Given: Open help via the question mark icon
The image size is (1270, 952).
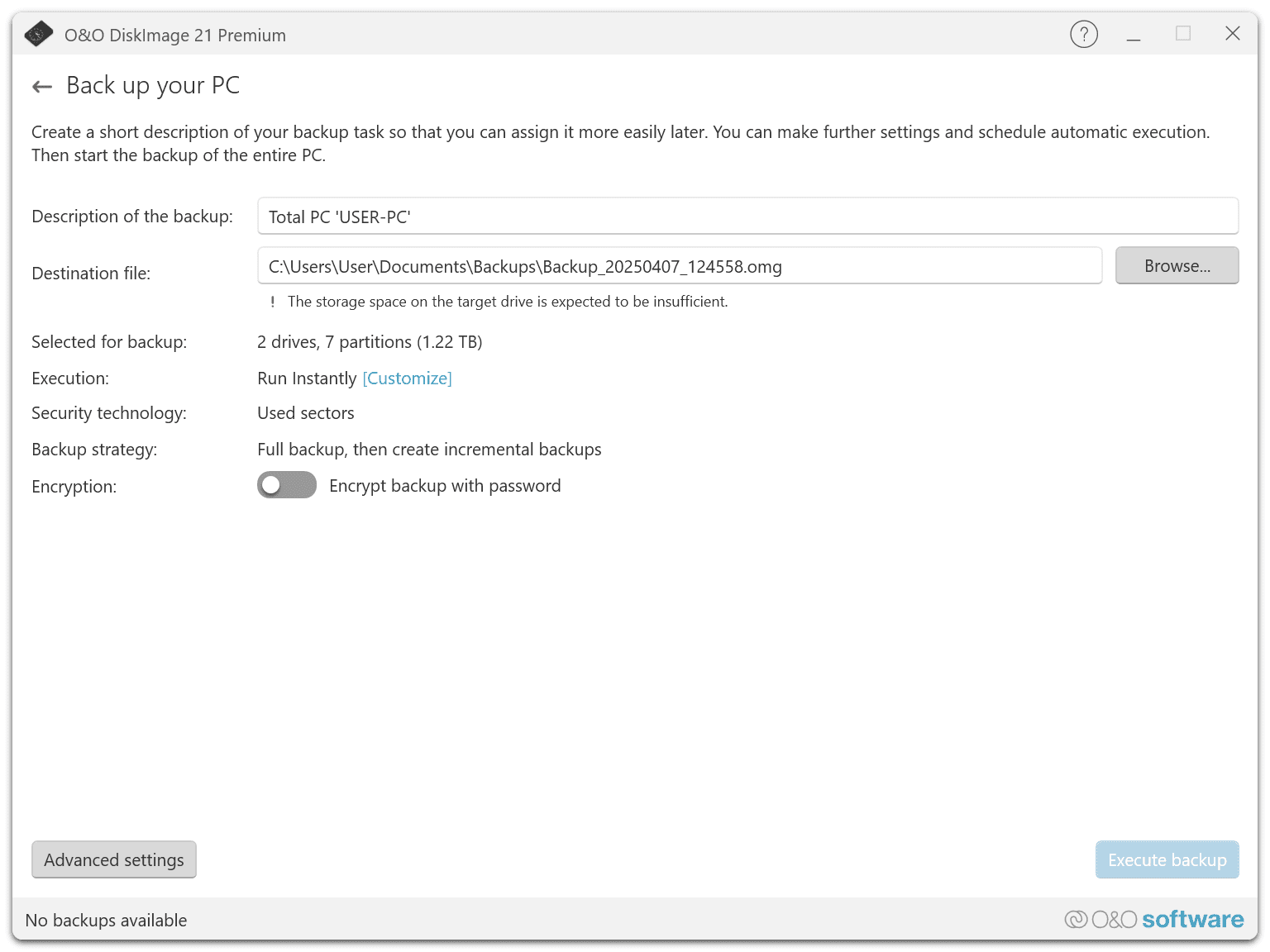Looking at the screenshot, I should tap(1083, 35).
